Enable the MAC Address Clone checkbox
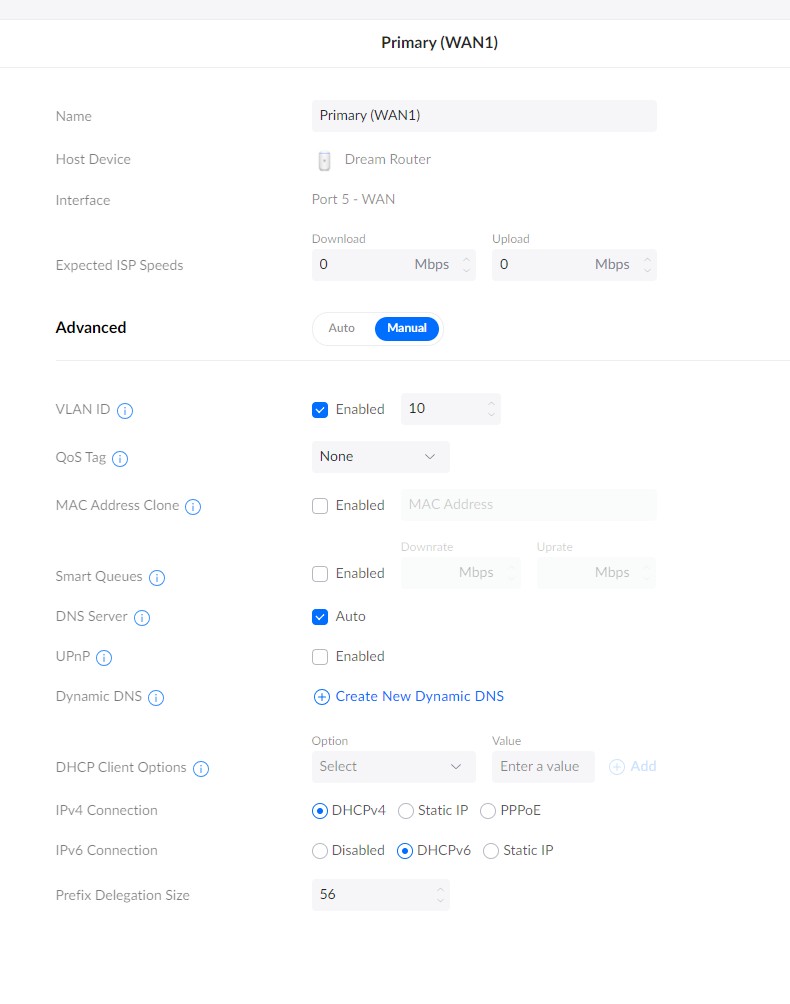 320,506
